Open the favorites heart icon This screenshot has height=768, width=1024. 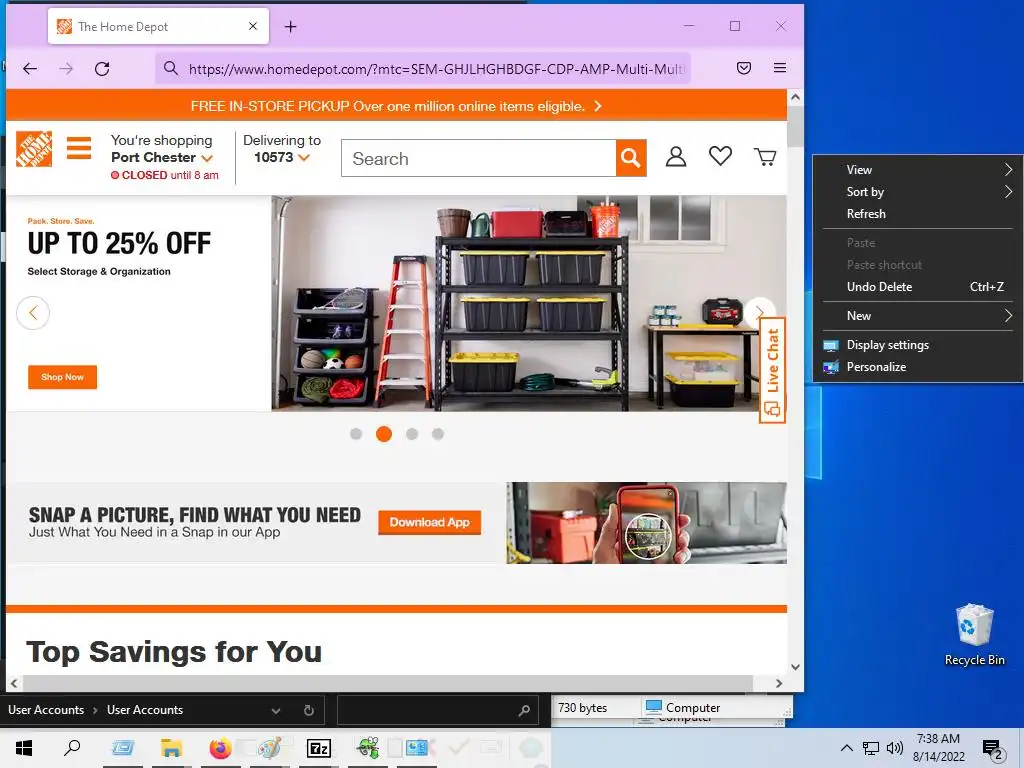pyautogui.click(x=720, y=156)
